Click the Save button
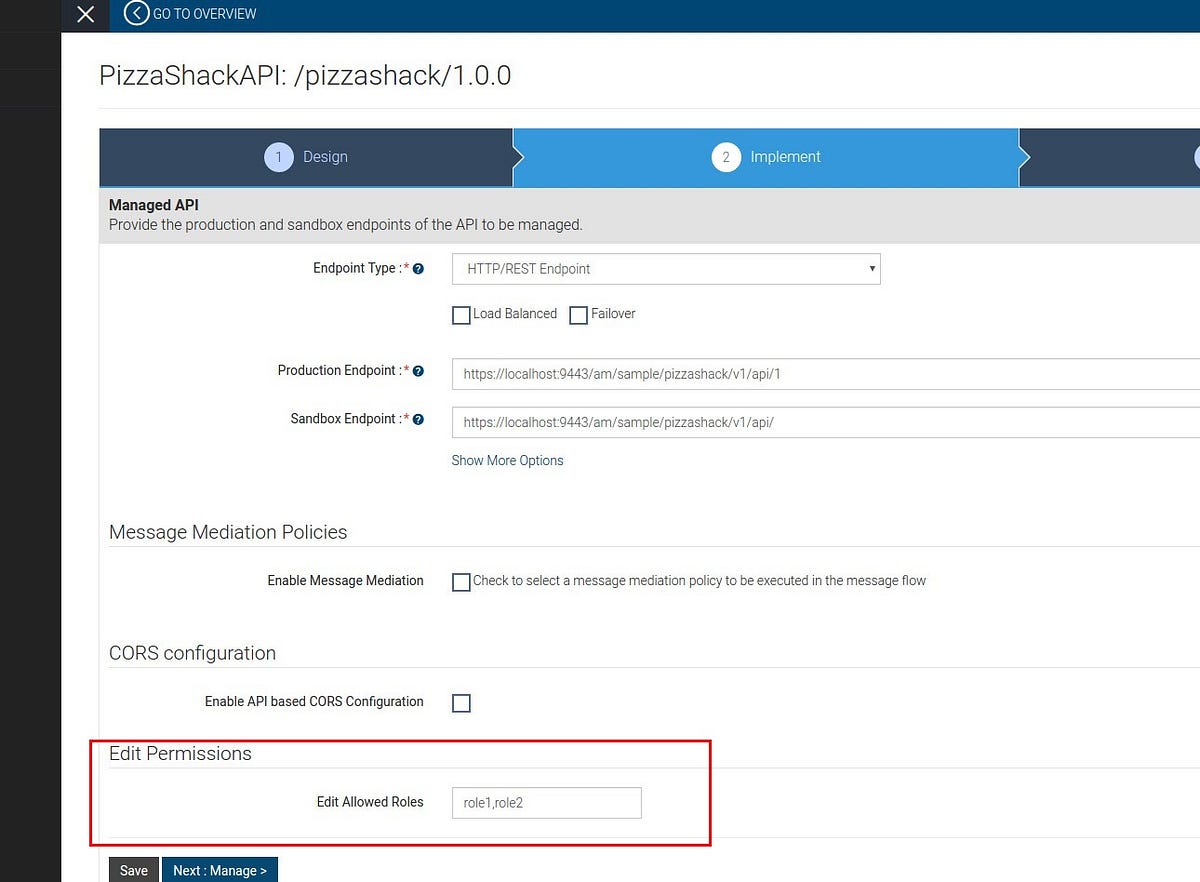 pyautogui.click(x=133, y=869)
